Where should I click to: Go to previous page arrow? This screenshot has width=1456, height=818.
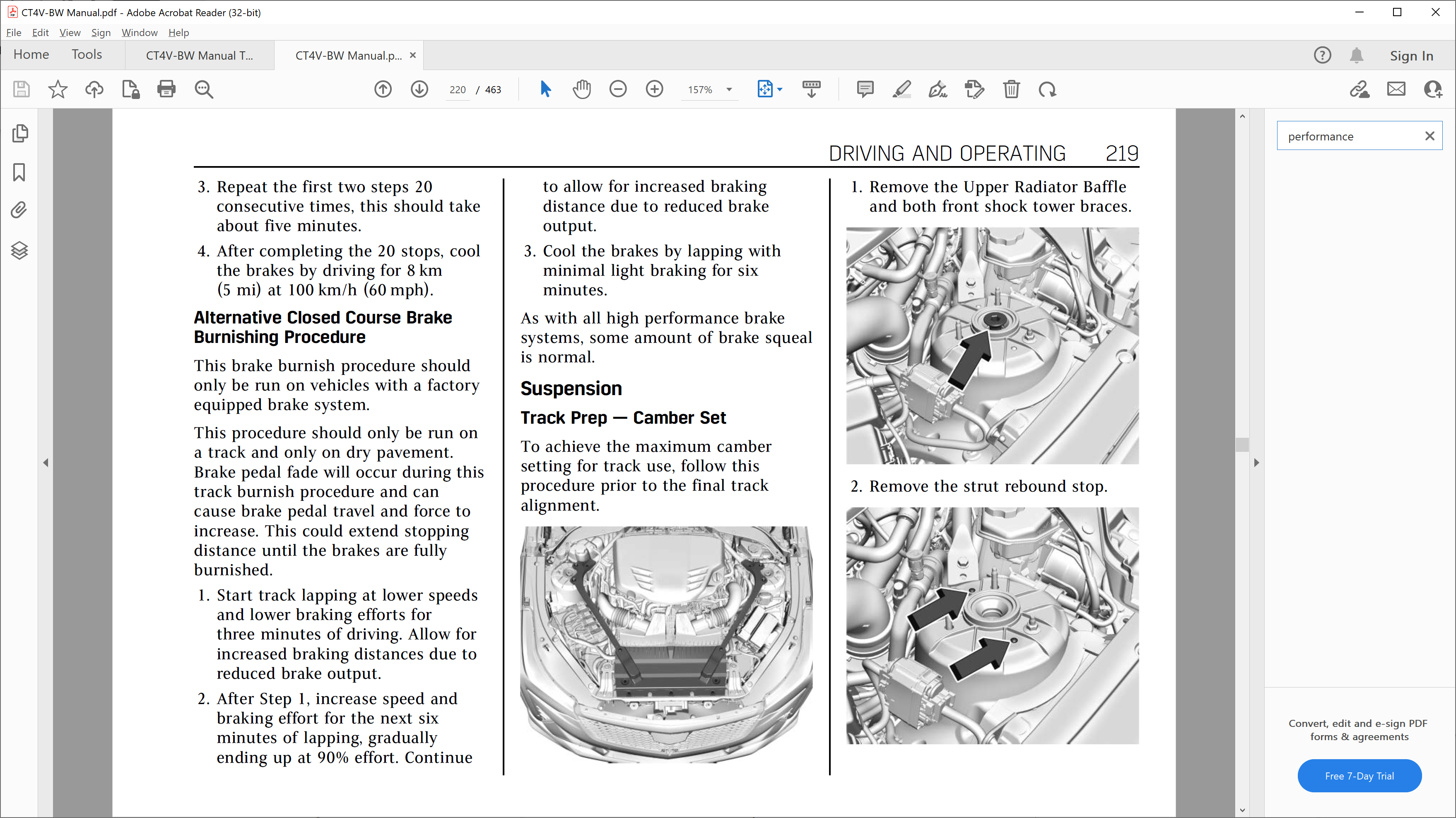pos(383,89)
